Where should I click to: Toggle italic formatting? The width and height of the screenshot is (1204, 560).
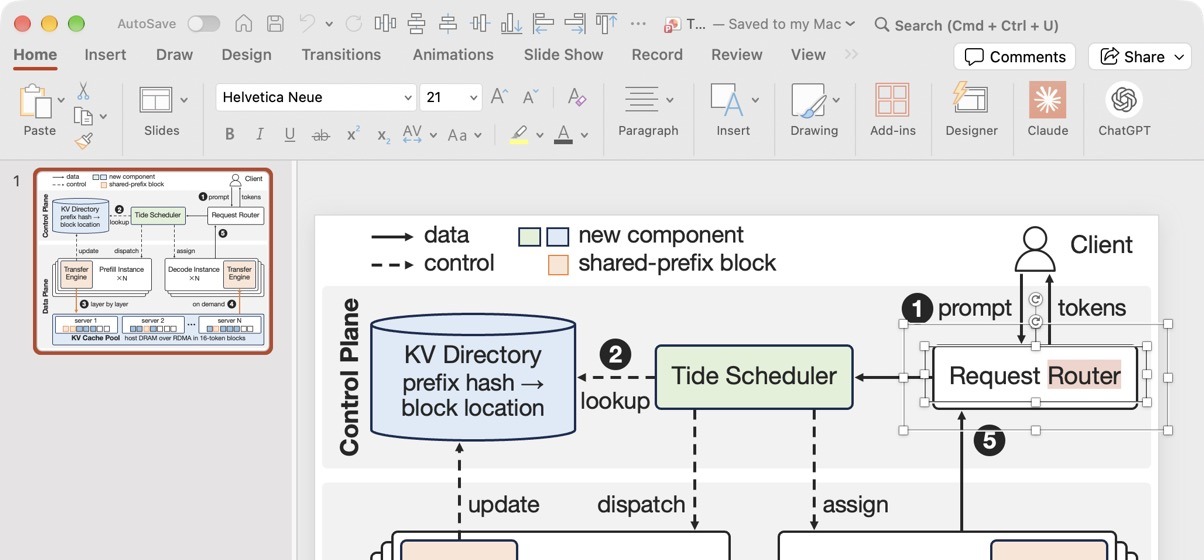(260, 134)
